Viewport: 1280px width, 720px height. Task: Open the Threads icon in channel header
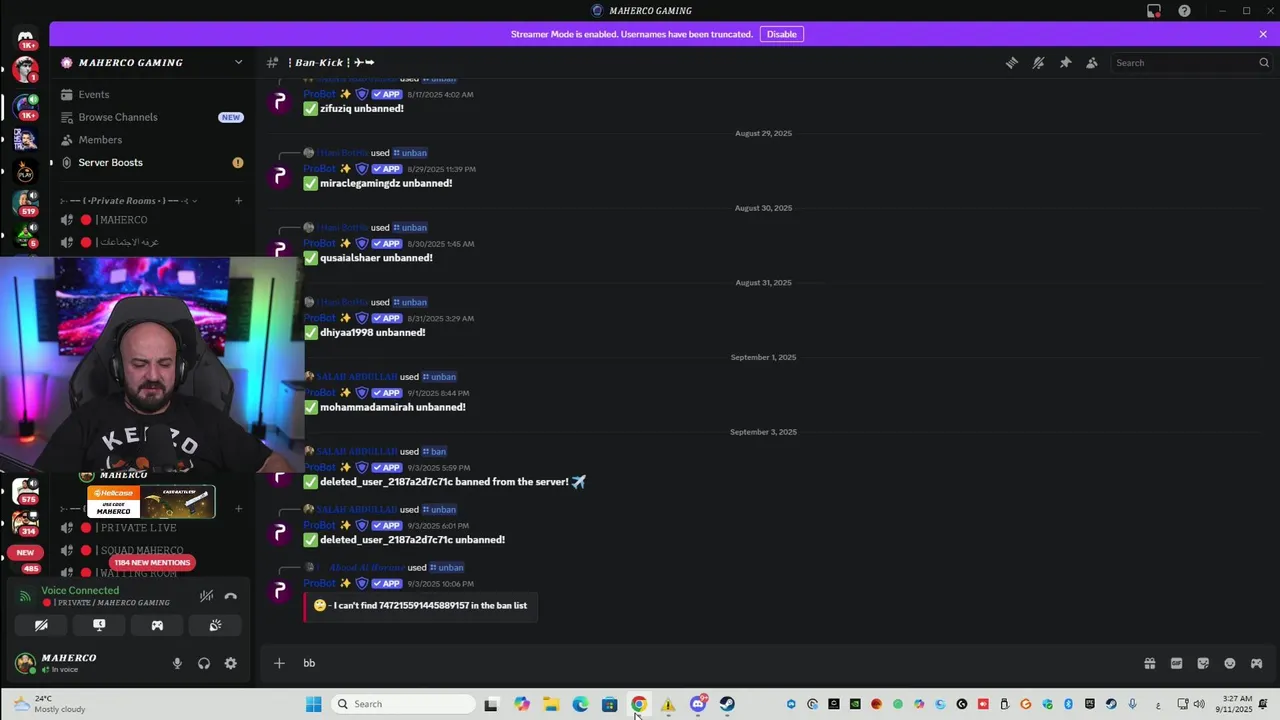point(1012,62)
